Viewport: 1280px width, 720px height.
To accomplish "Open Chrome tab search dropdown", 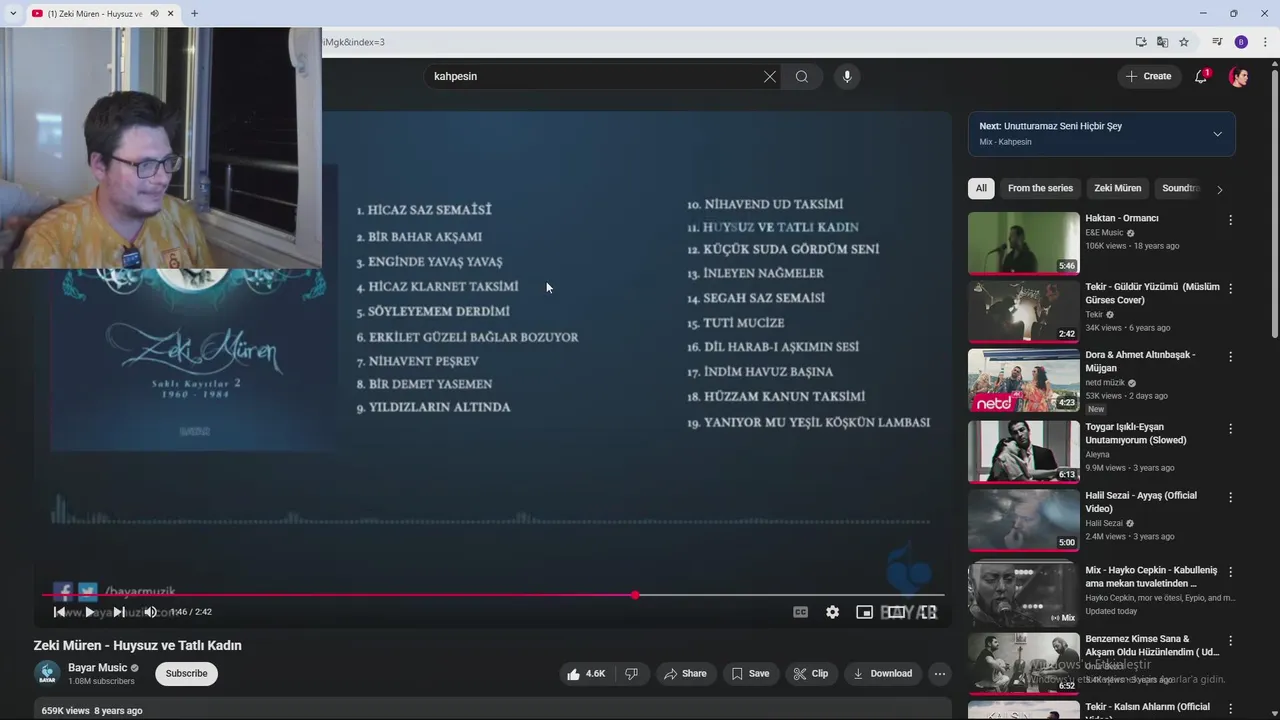I will tap(13, 13).
